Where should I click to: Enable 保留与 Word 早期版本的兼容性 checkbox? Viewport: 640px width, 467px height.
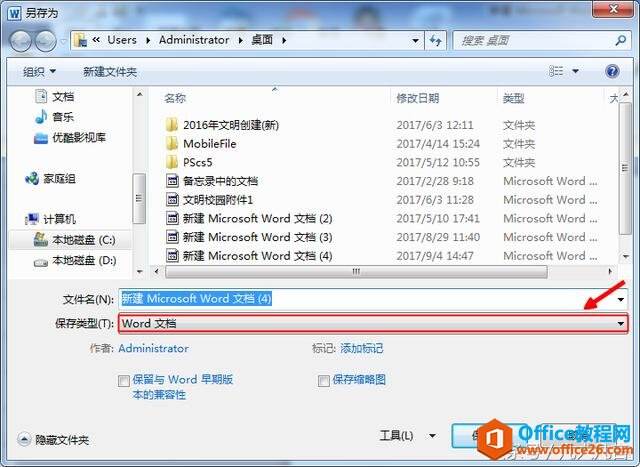tap(123, 381)
